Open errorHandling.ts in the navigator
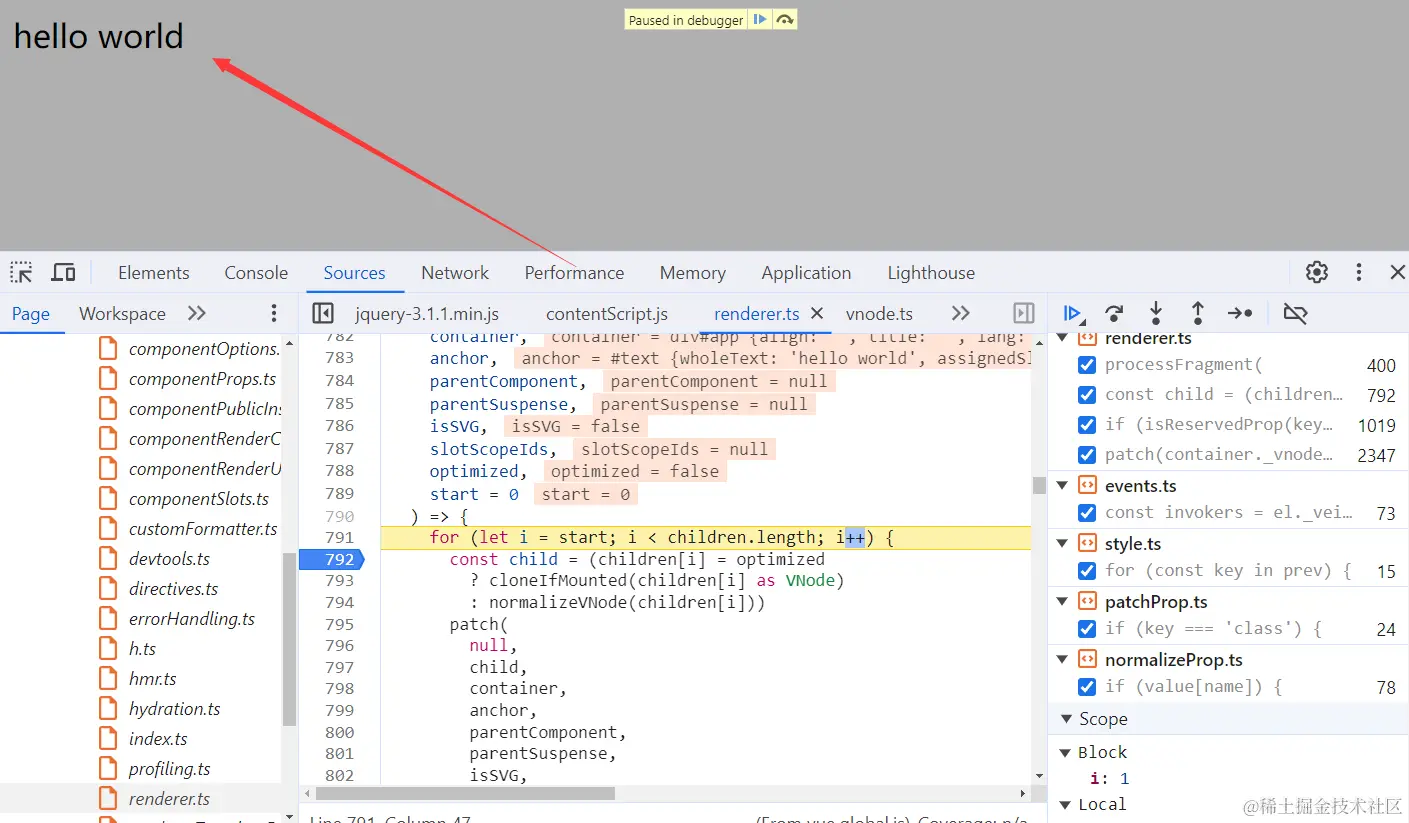Screen dimensions: 1409x823 [x=191, y=619]
